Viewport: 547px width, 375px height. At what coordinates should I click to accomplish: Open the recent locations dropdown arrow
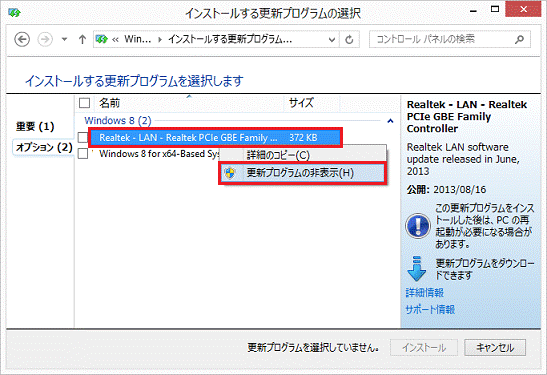pos(64,39)
